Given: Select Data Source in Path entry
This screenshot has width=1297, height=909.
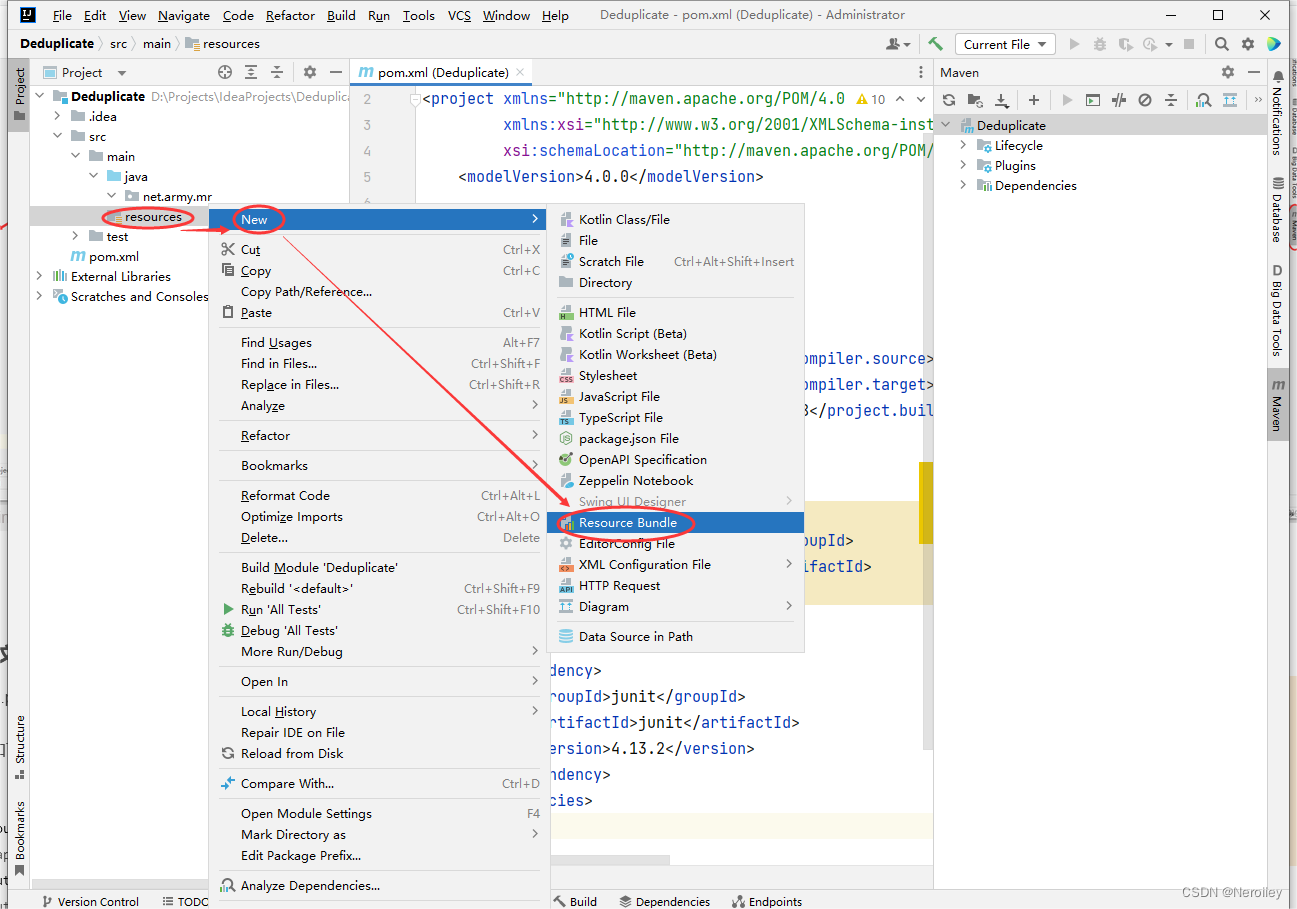Looking at the screenshot, I should pyautogui.click(x=676, y=636).
